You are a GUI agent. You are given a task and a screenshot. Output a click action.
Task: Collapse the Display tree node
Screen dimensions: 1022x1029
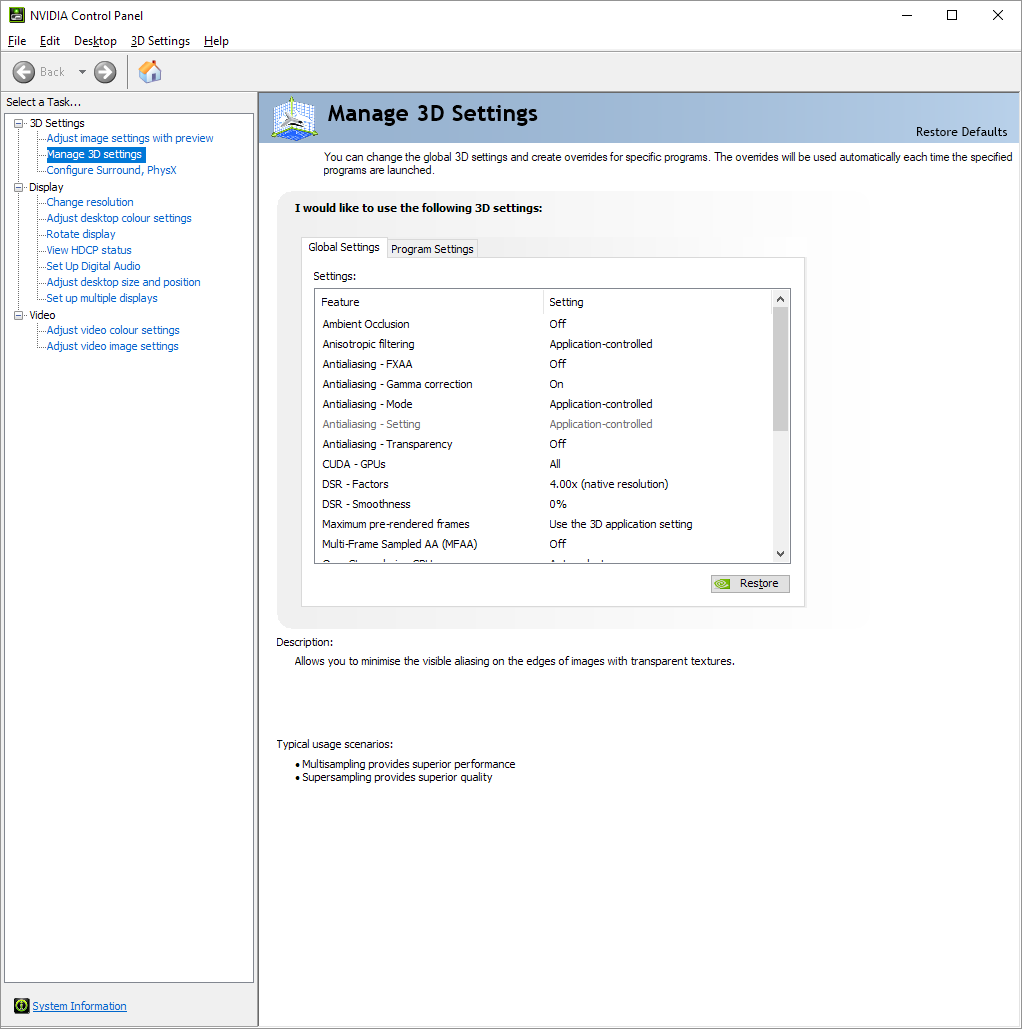[18, 187]
